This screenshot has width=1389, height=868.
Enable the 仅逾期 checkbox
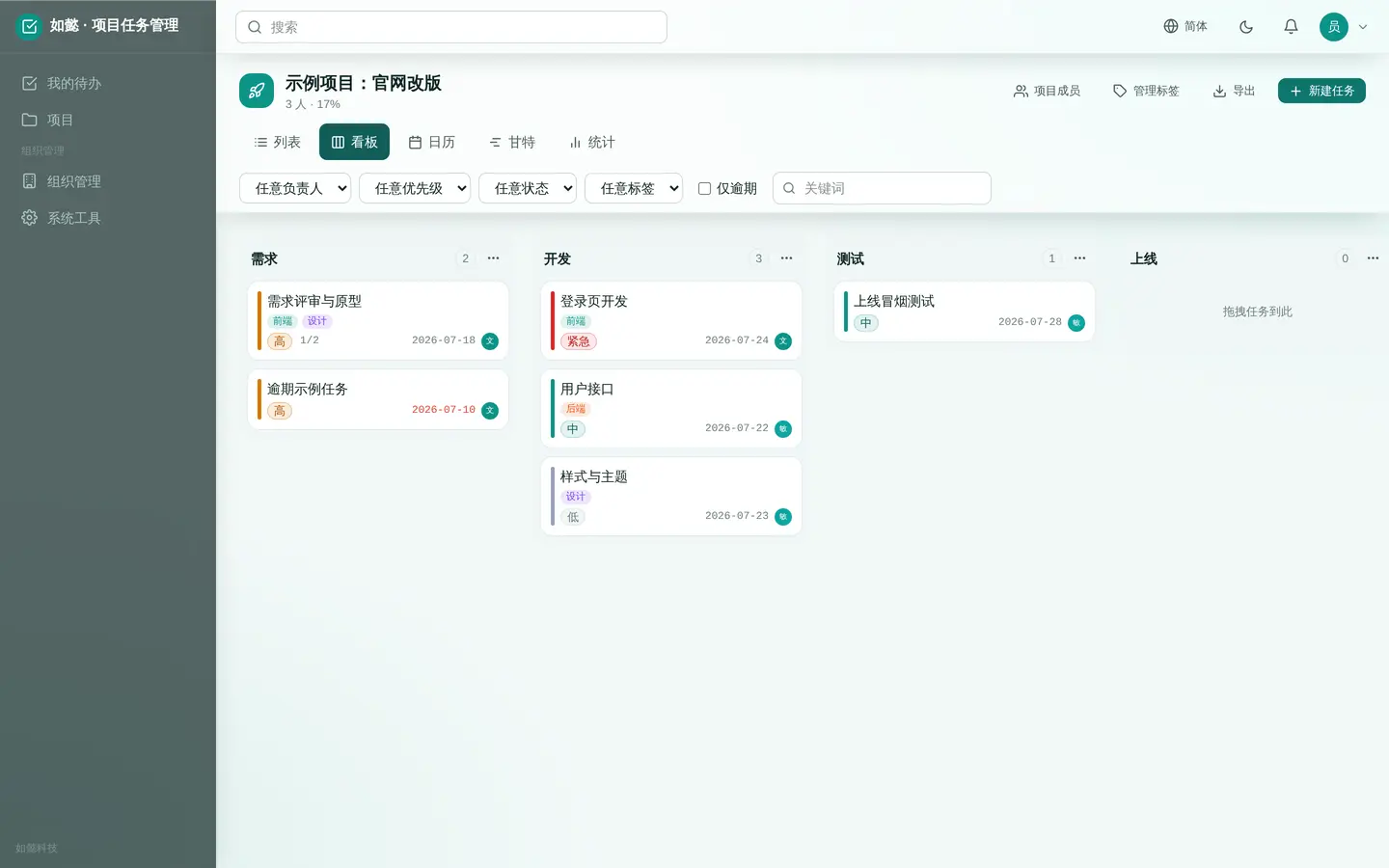tap(704, 188)
